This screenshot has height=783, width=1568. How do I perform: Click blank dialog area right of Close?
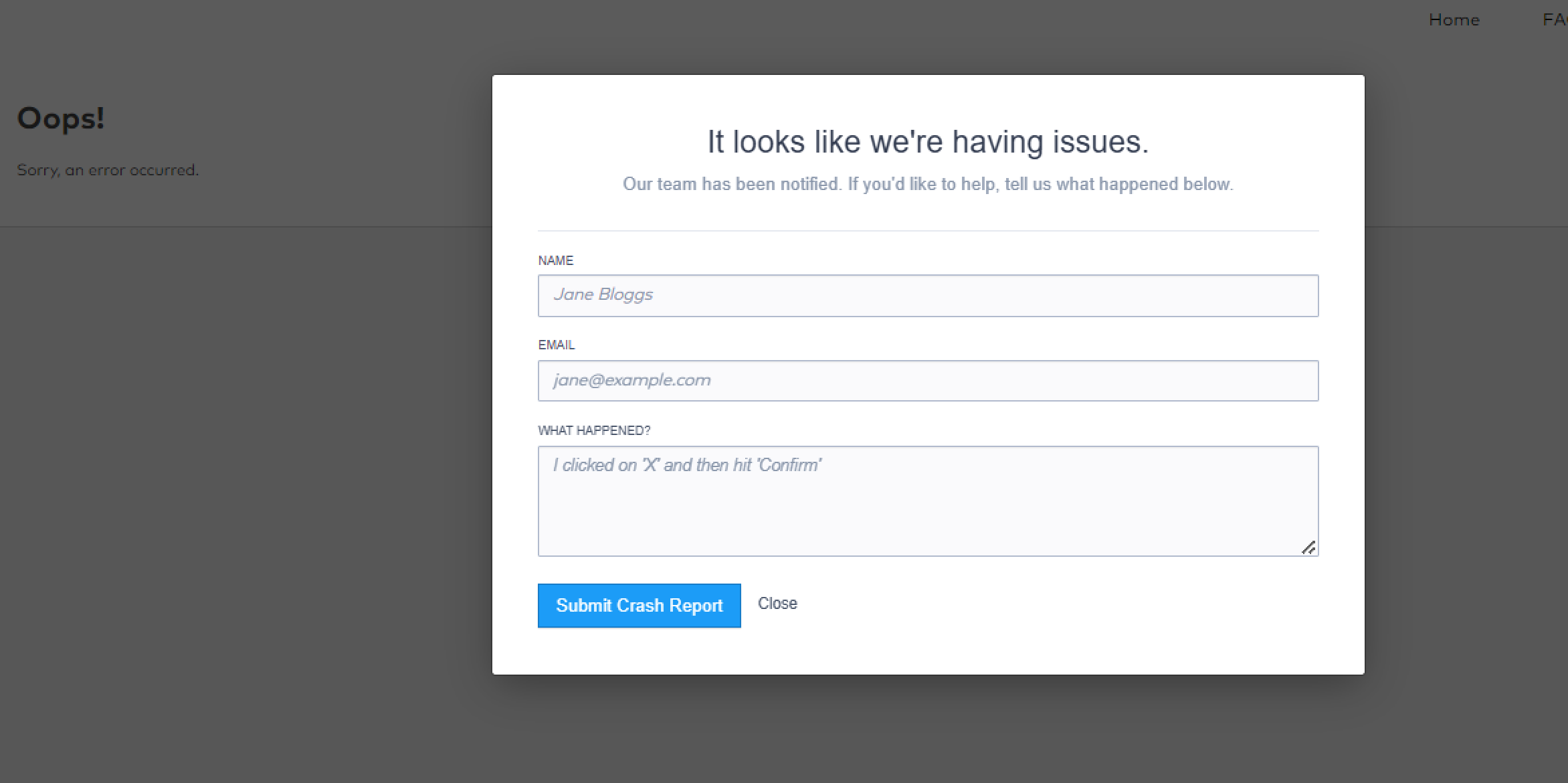coord(1070,604)
